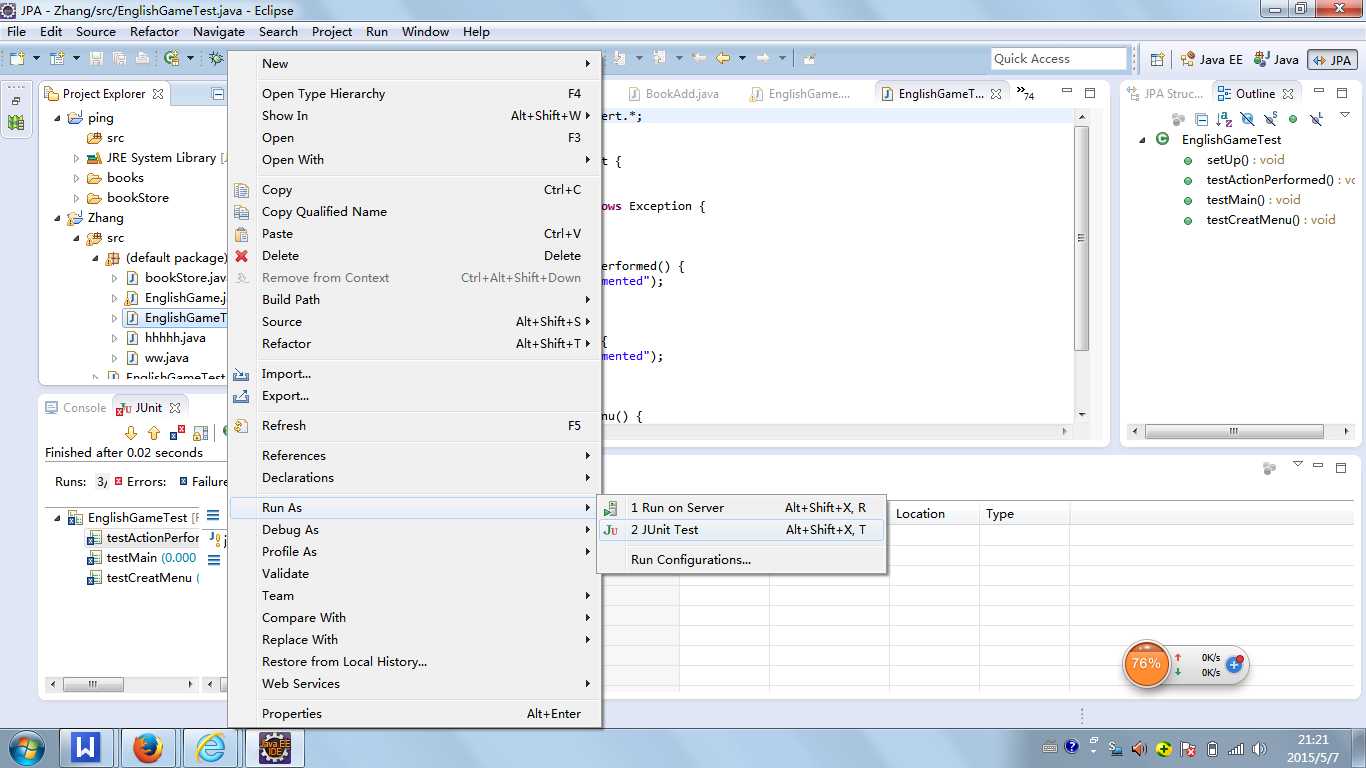Collapse EnglishGameTest in JUnit results

pyautogui.click(x=56, y=518)
